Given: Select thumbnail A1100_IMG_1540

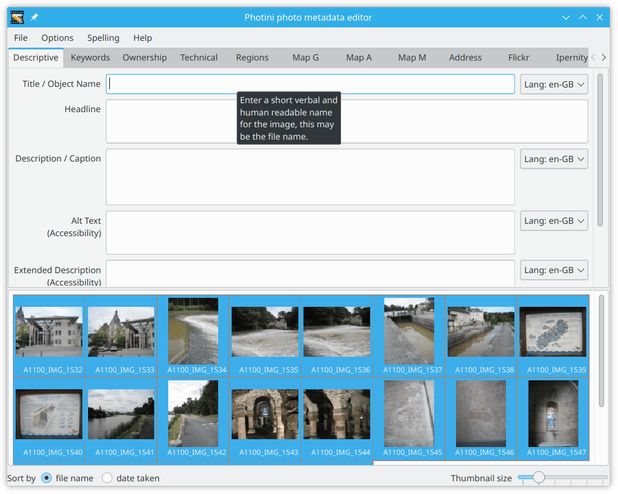Looking at the screenshot, I should pos(49,419).
